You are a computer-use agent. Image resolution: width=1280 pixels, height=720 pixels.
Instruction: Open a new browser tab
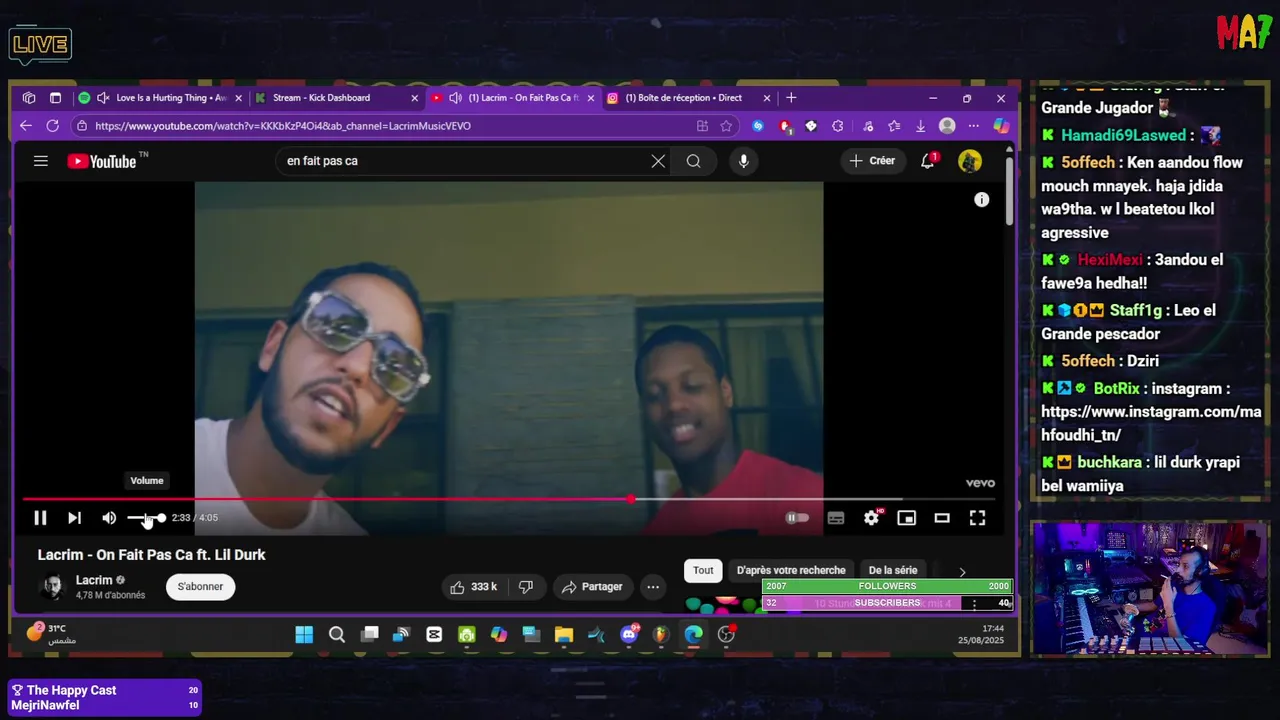(x=791, y=98)
